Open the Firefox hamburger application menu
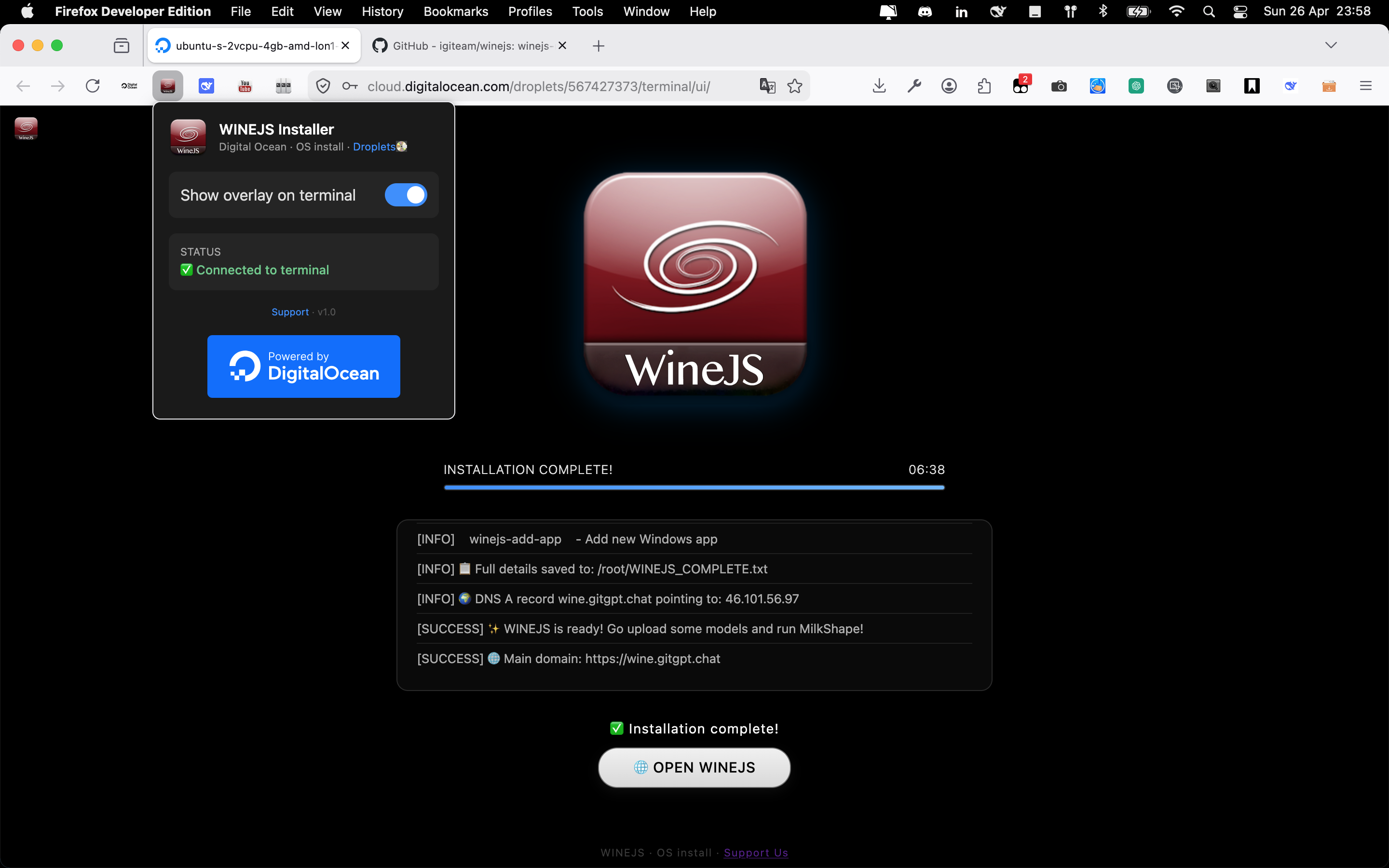The width and height of the screenshot is (1389, 868). click(1366, 86)
